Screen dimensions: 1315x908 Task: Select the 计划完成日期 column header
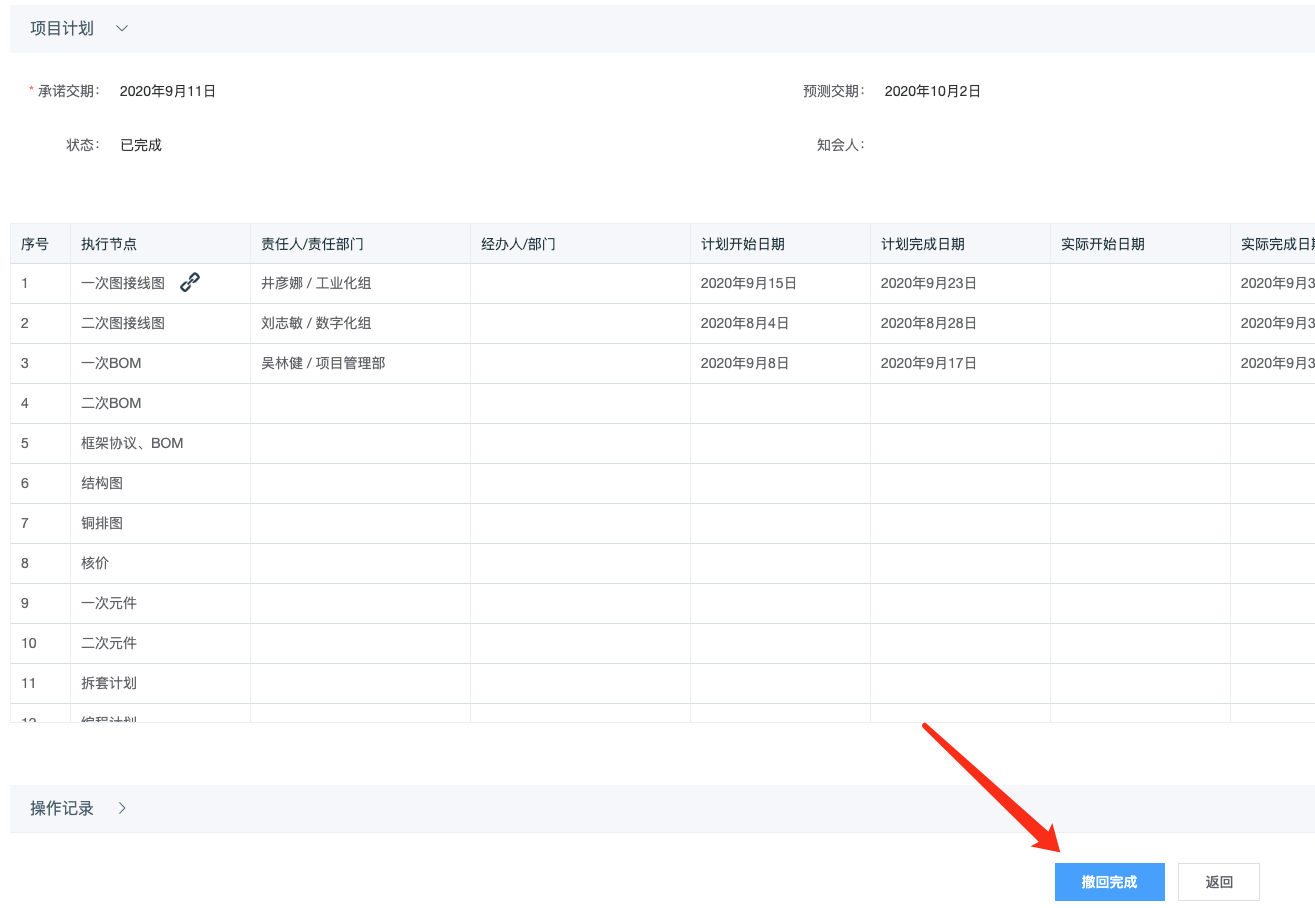pos(922,244)
